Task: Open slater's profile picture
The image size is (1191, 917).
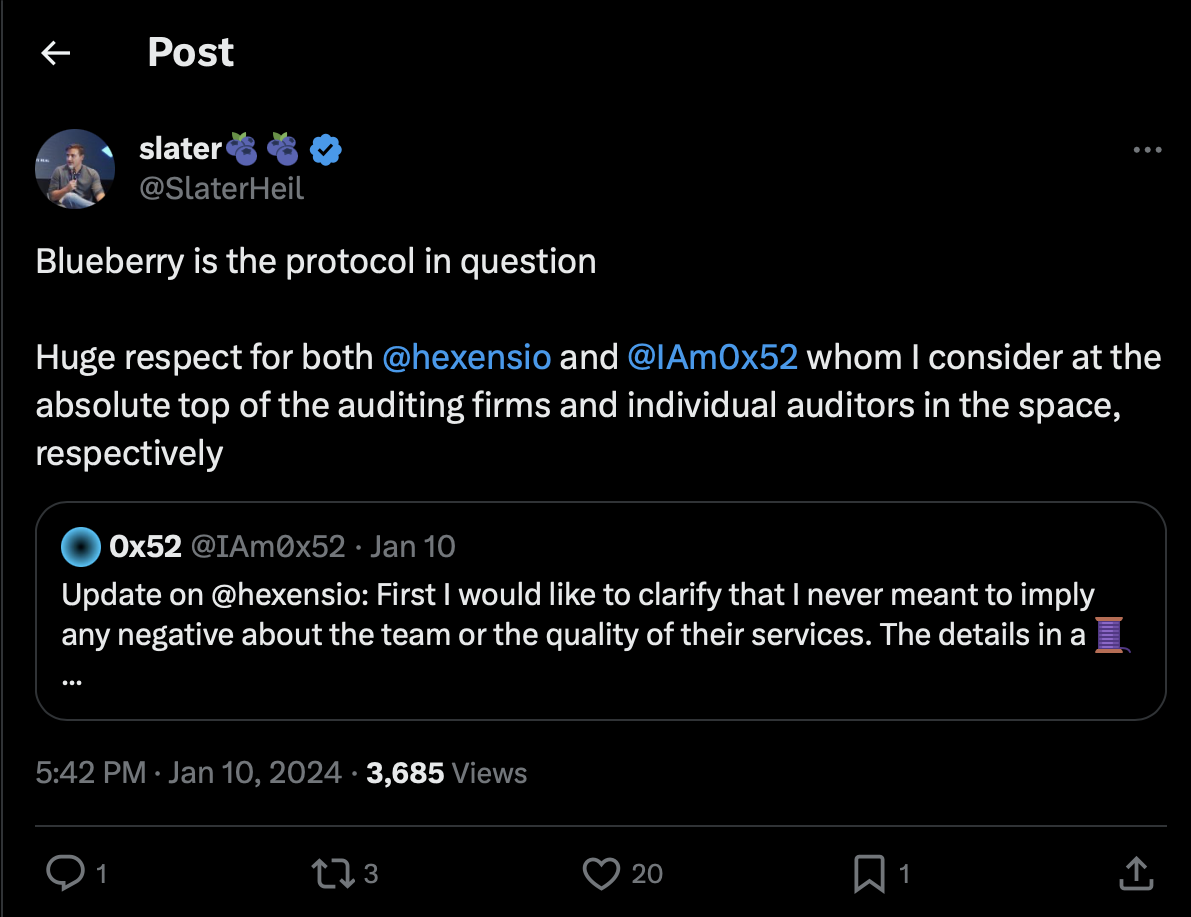Action: click(75, 168)
